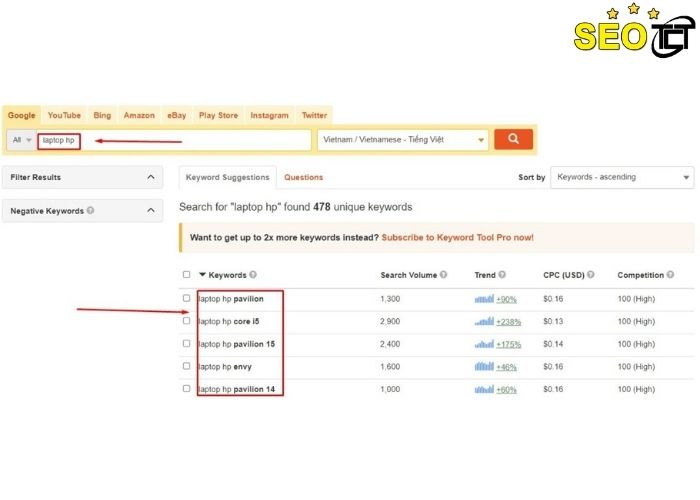Click the keyword laptop hp core i5

click(x=229, y=321)
